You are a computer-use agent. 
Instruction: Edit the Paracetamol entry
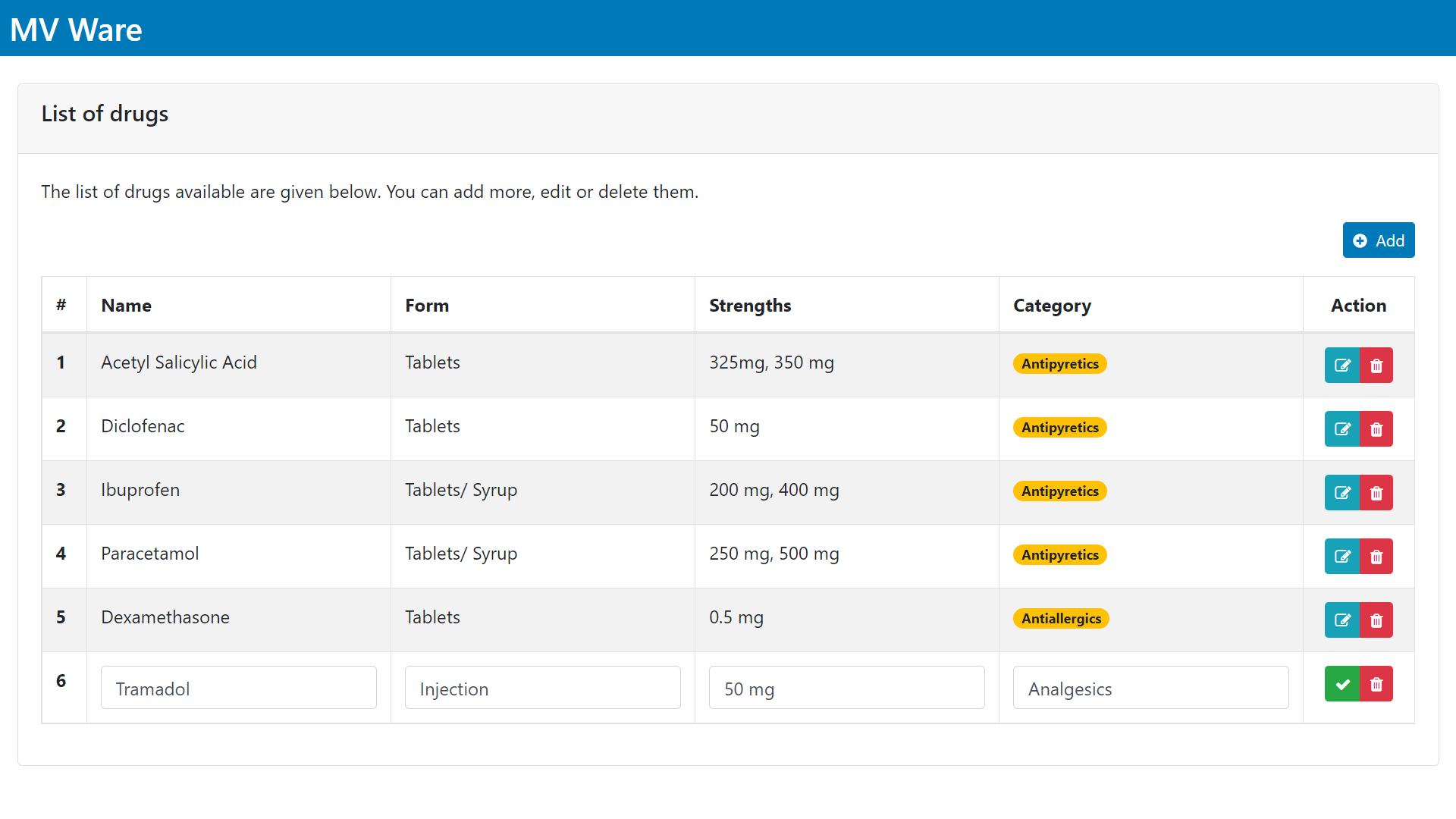pos(1341,556)
